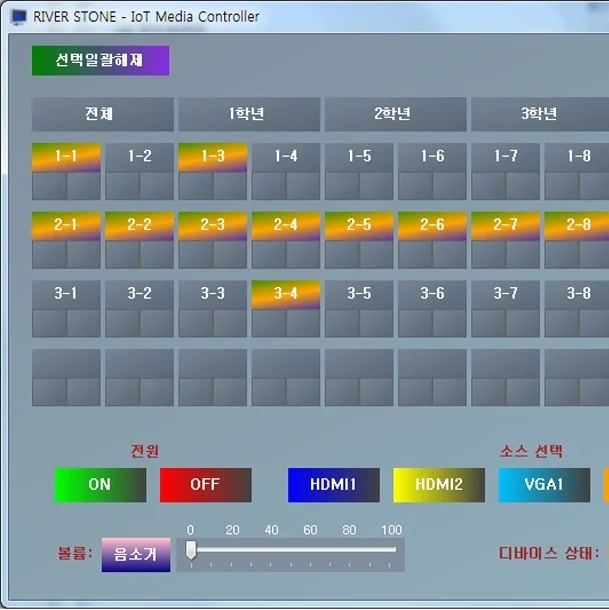Deselect classroom 1-1
Viewport: 609px width, 610px height.
pyautogui.click(x=66, y=157)
